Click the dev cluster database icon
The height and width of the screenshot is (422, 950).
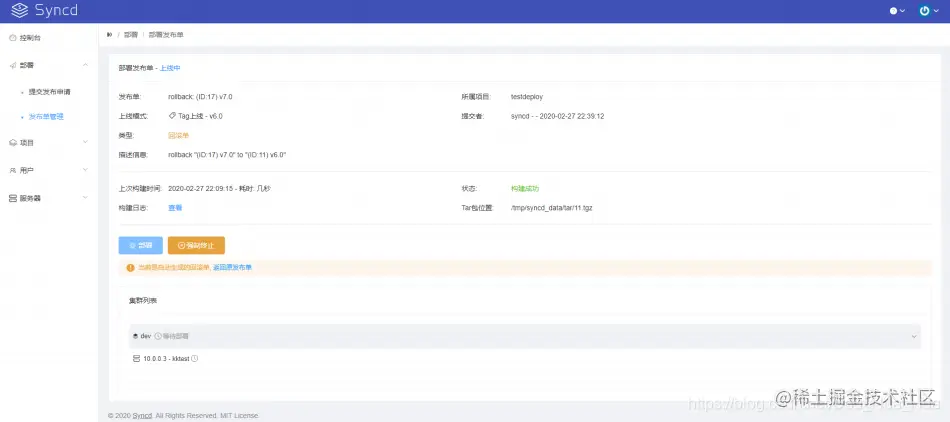pyautogui.click(x=136, y=336)
